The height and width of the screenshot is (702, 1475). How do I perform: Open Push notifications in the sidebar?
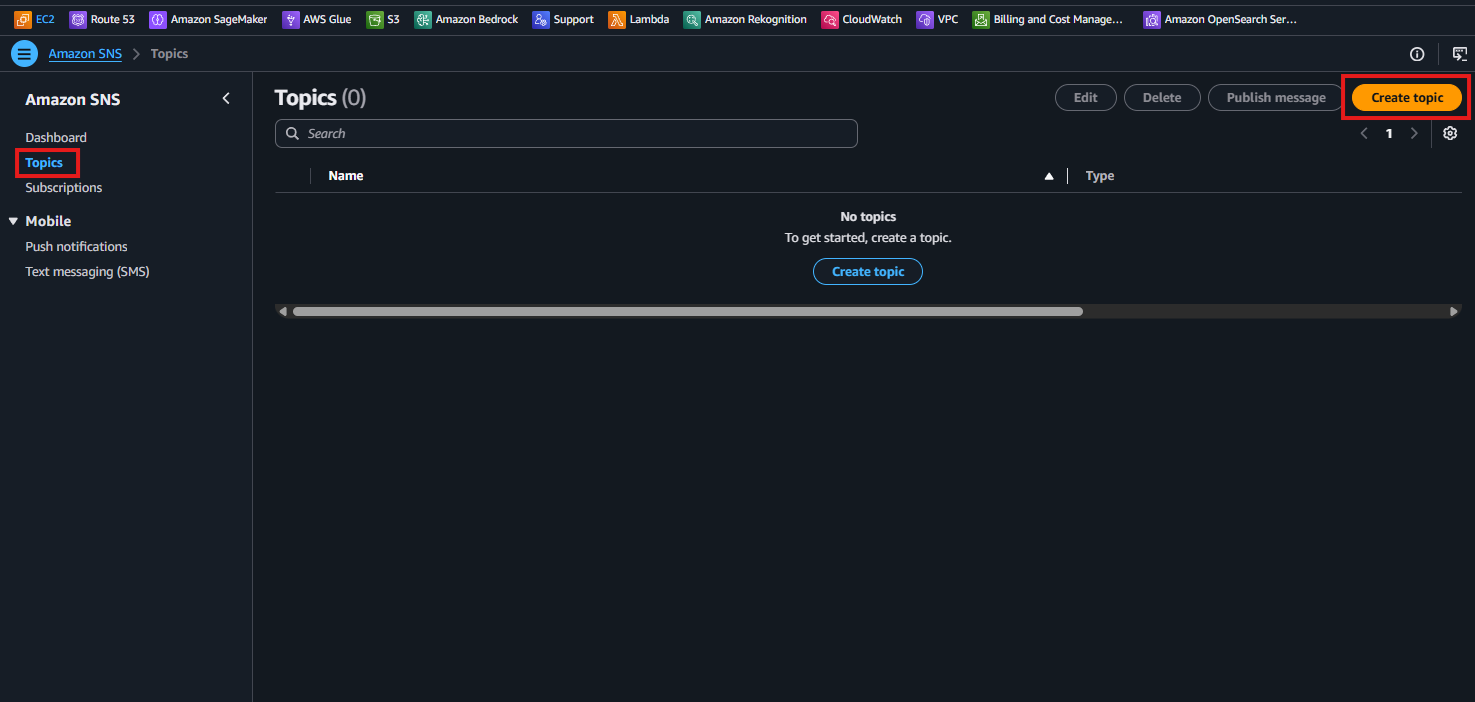coord(76,246)
